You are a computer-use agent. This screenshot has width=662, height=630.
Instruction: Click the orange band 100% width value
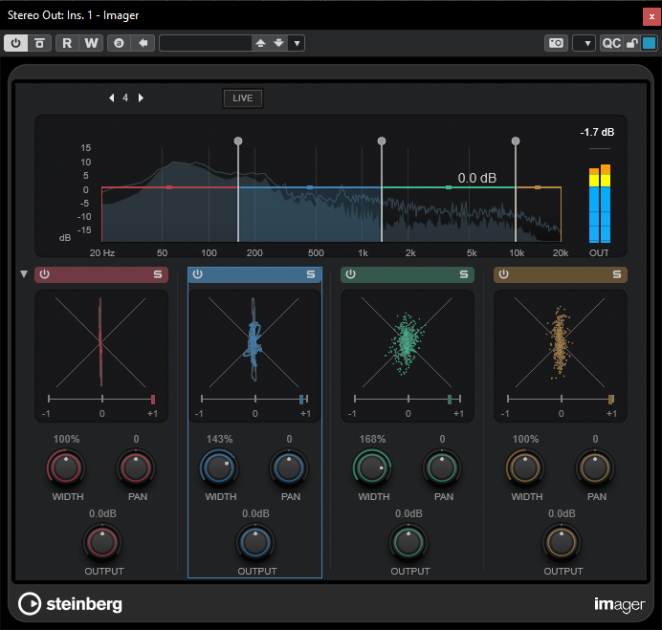point(526,439)
